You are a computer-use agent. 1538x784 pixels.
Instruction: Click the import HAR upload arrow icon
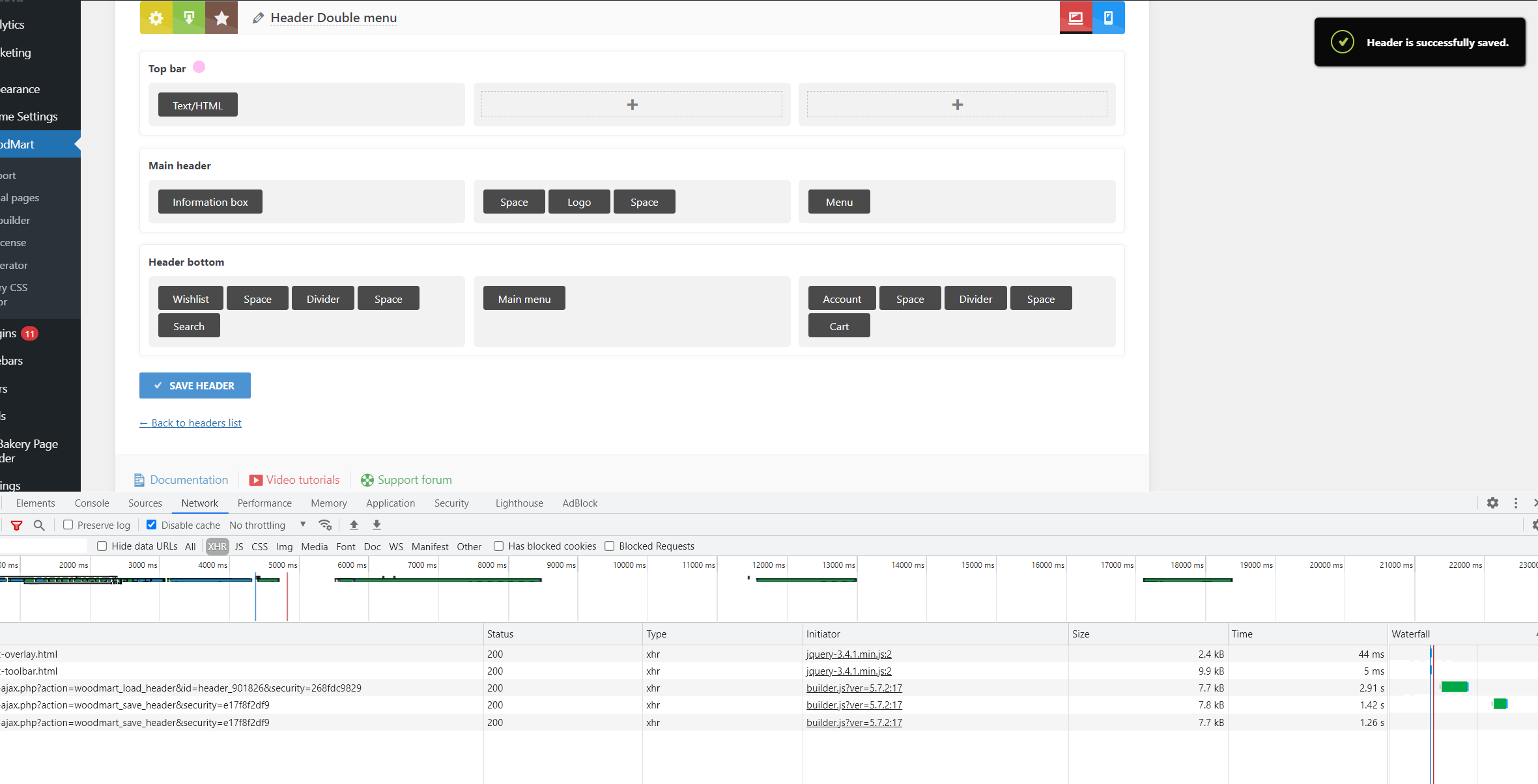(354, 525)
